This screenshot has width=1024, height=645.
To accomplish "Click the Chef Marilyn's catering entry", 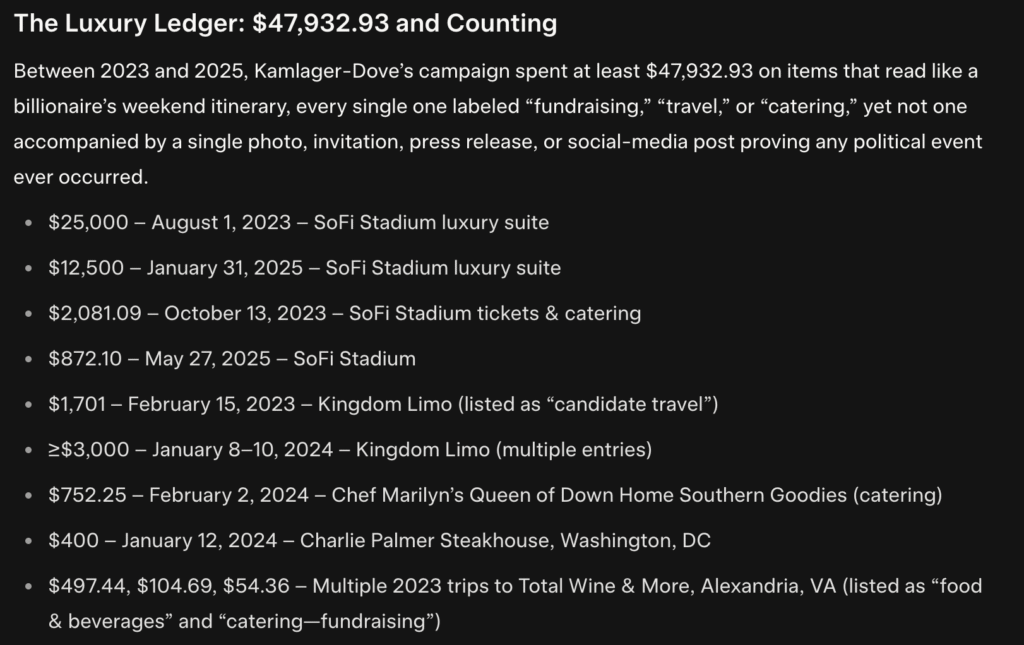I will point(495,495).
